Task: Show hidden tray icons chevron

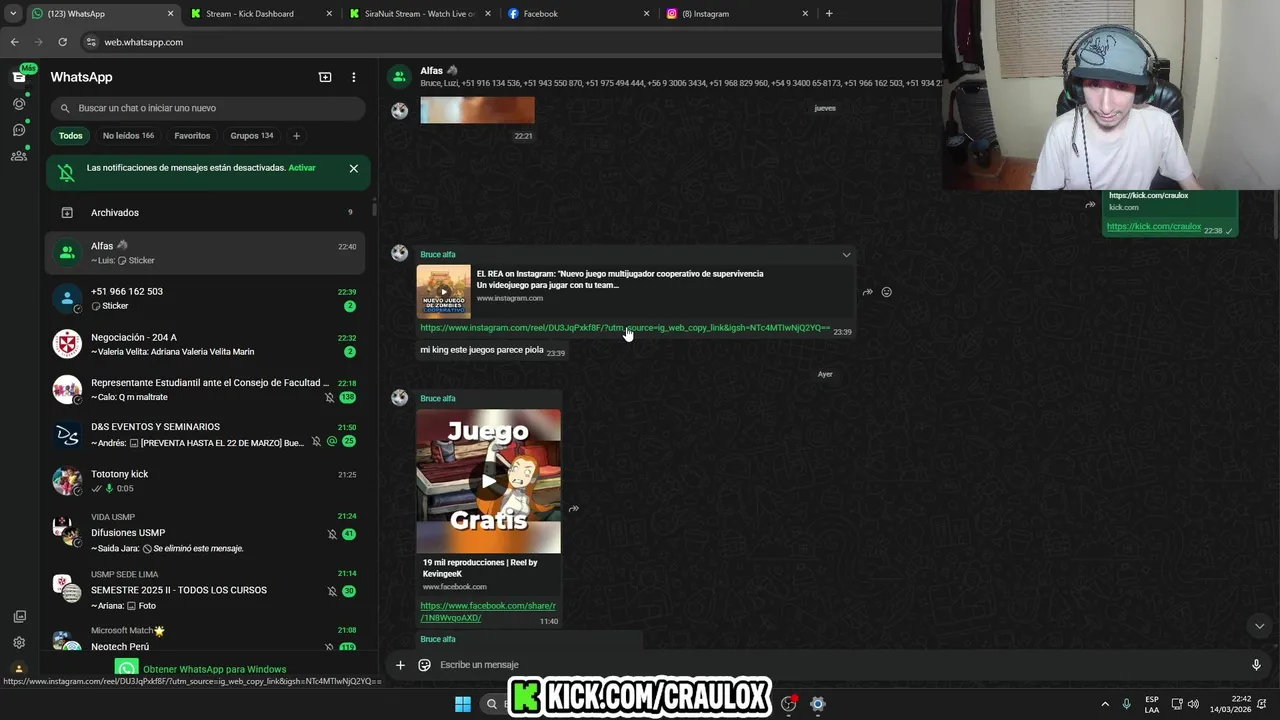Action: [x=1105, y=704]
